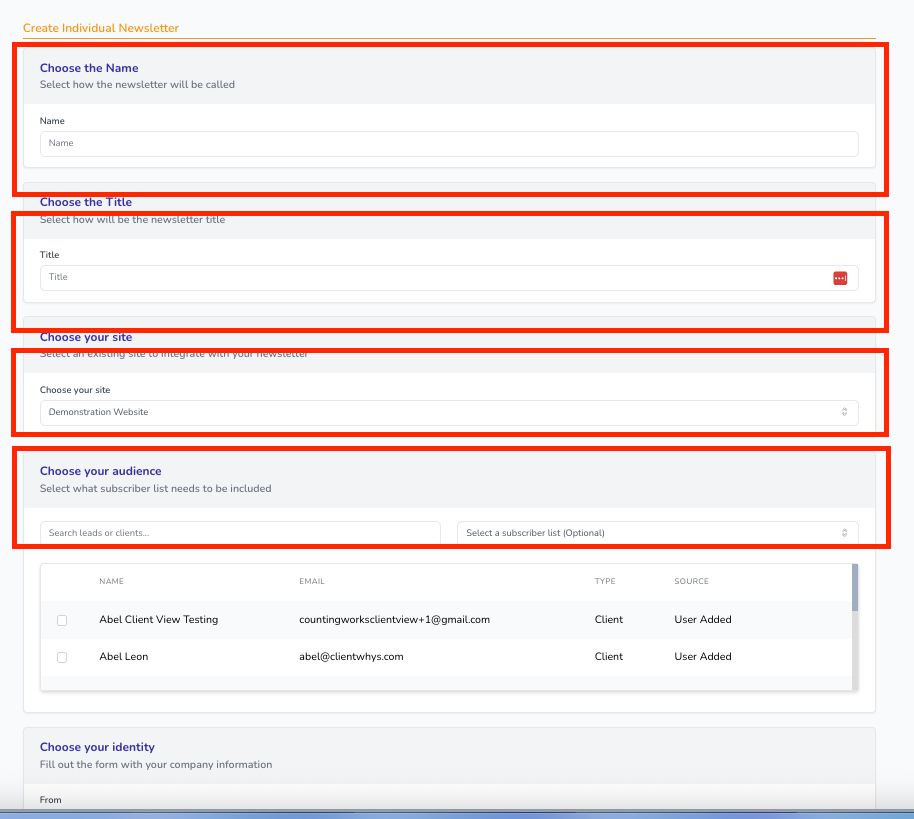This screenshot has height=819, width=914.
Task: Click the red password manager icon in Title field
Action: [x=840, y=277]
